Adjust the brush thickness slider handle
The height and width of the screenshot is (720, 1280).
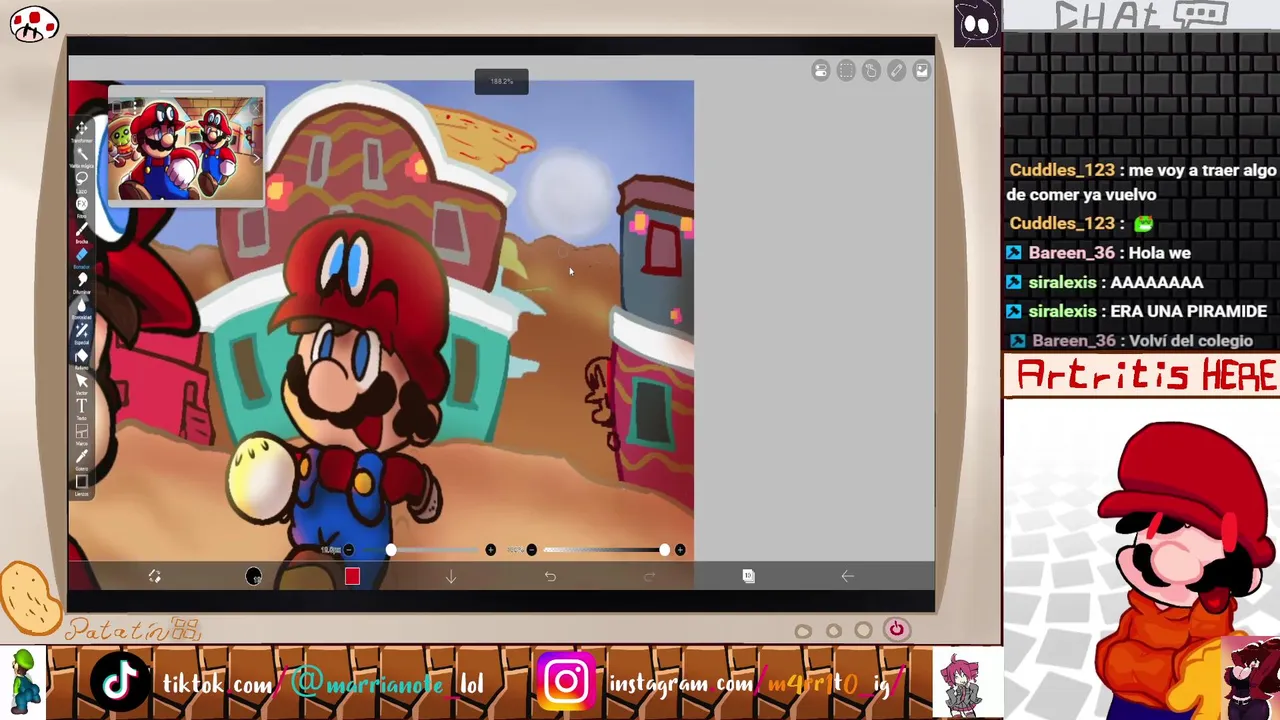391,550
